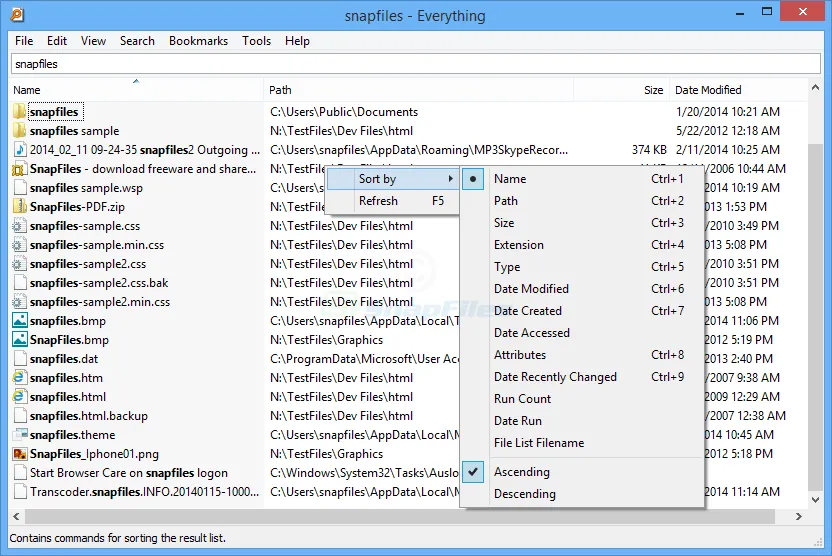This screenshot has width=832, height=556.
Task: Click the horizontal scrollbar left arrow
Action: 16,516
